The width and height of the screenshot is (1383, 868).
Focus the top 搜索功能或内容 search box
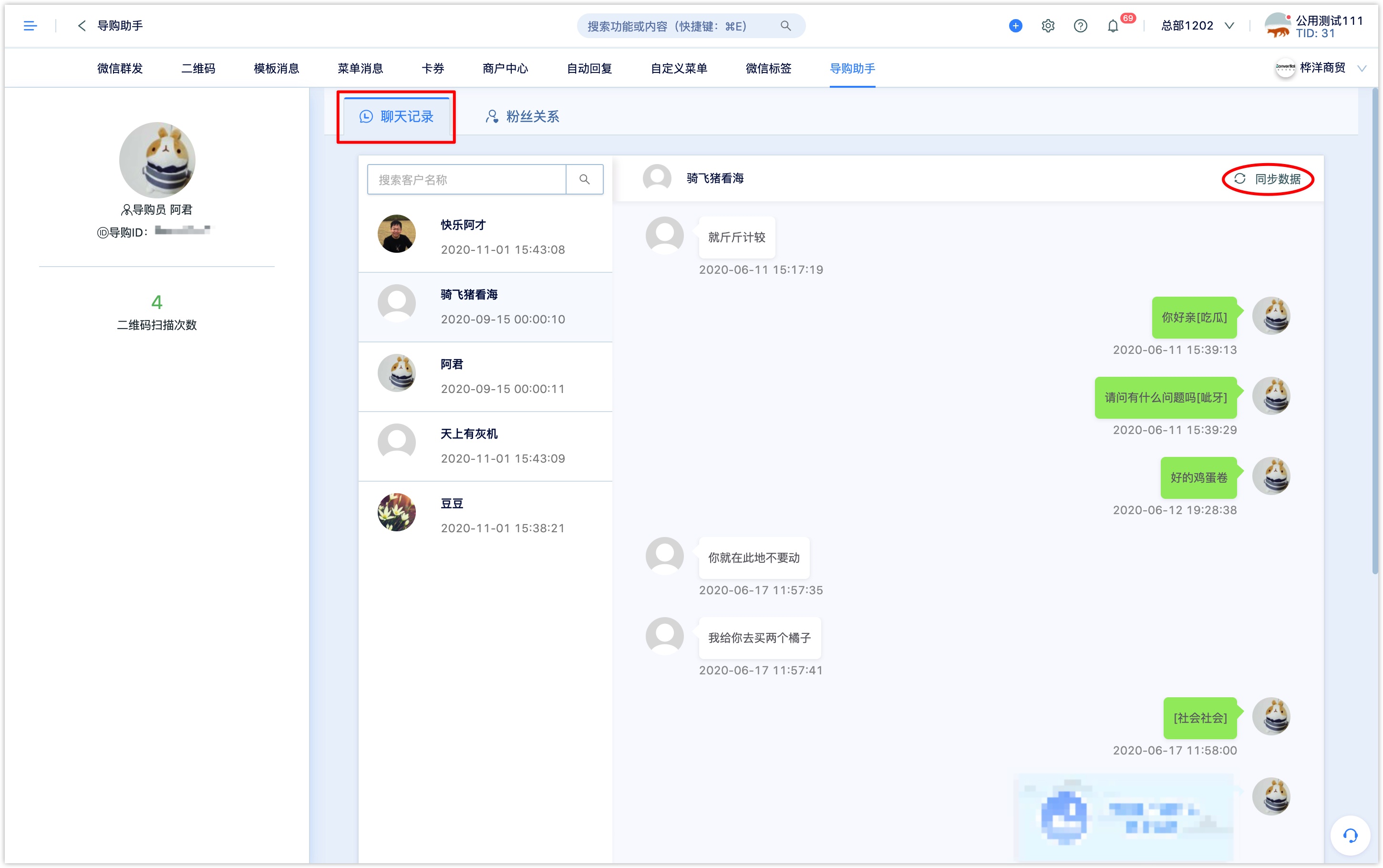coord(691,26)
